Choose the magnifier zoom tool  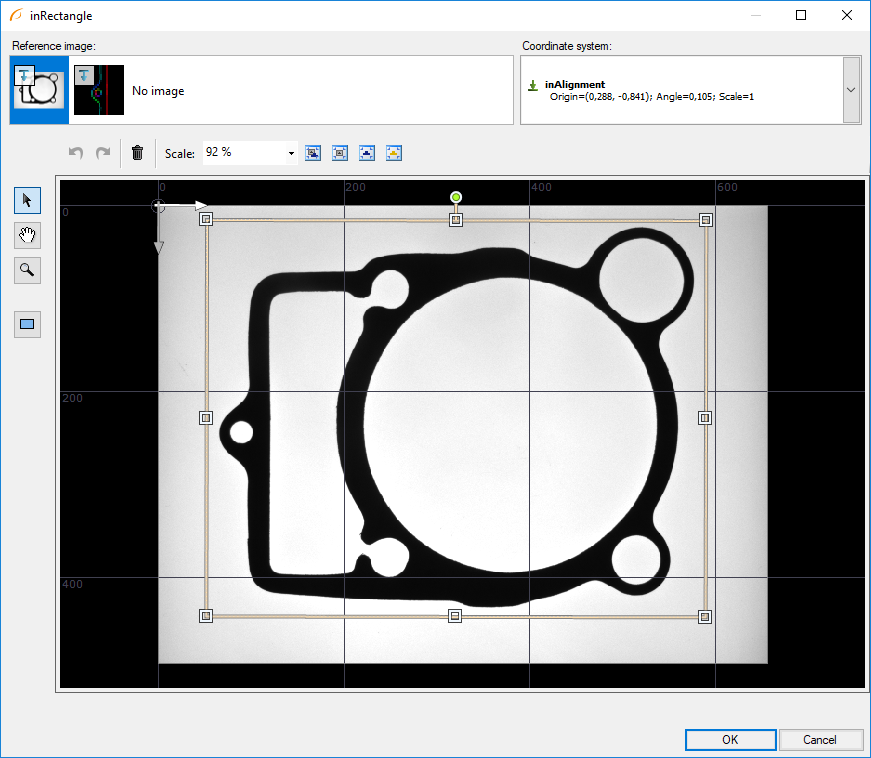[27, 270]
